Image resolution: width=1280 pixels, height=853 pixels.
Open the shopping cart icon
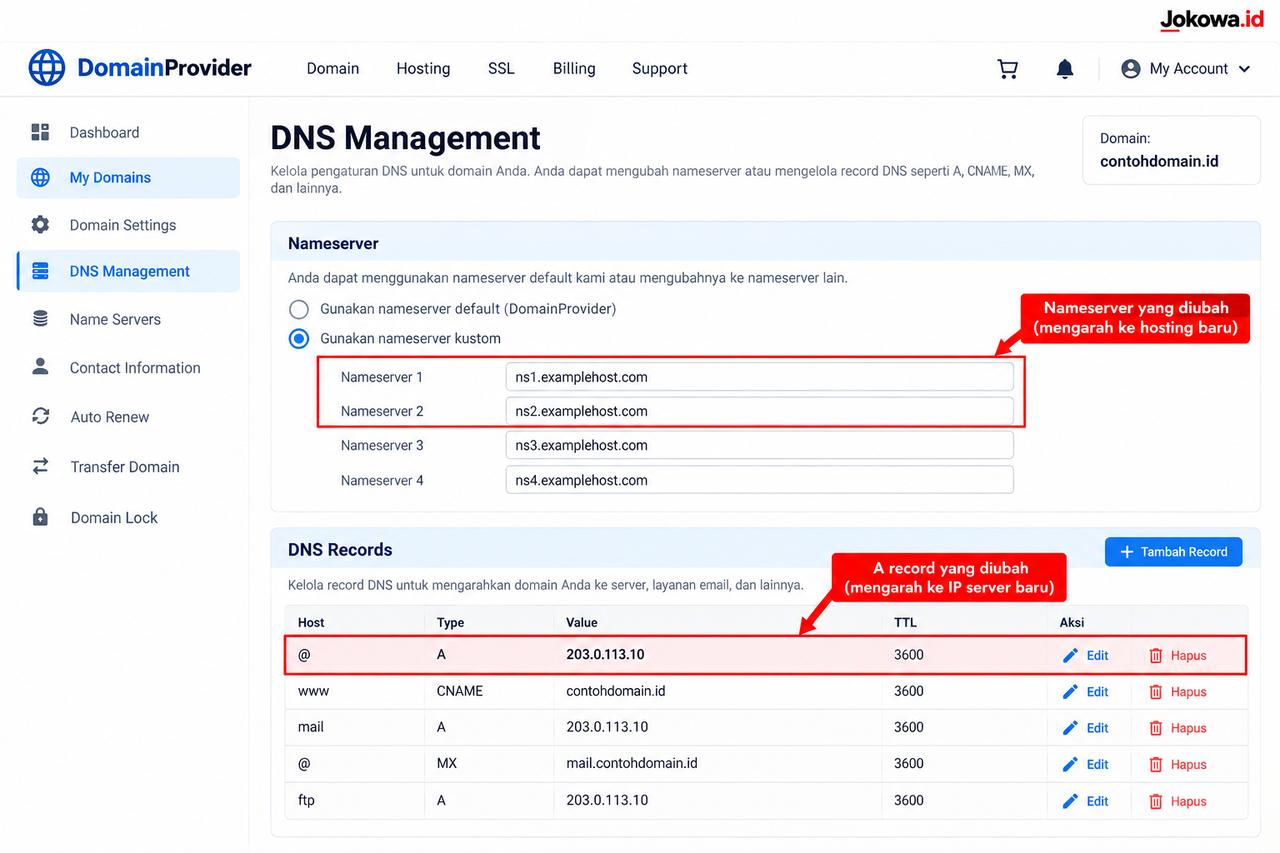click(x=1008, y=69)
